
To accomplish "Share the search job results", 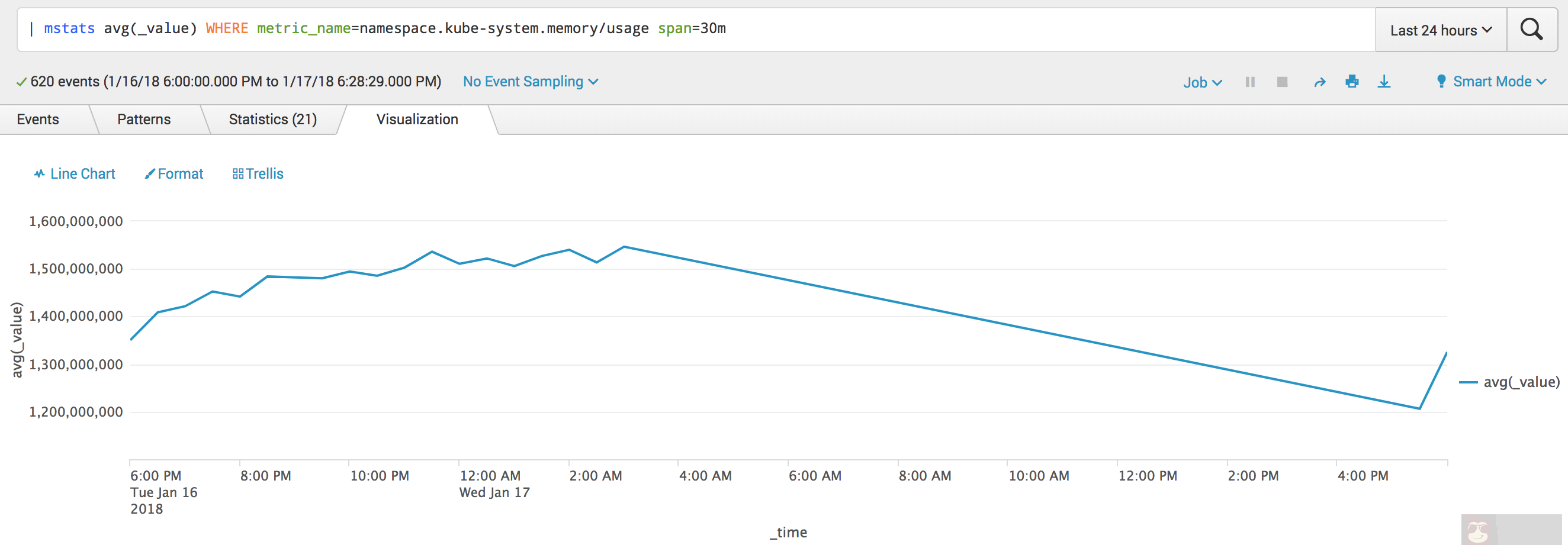I will tap(1320, 81).
